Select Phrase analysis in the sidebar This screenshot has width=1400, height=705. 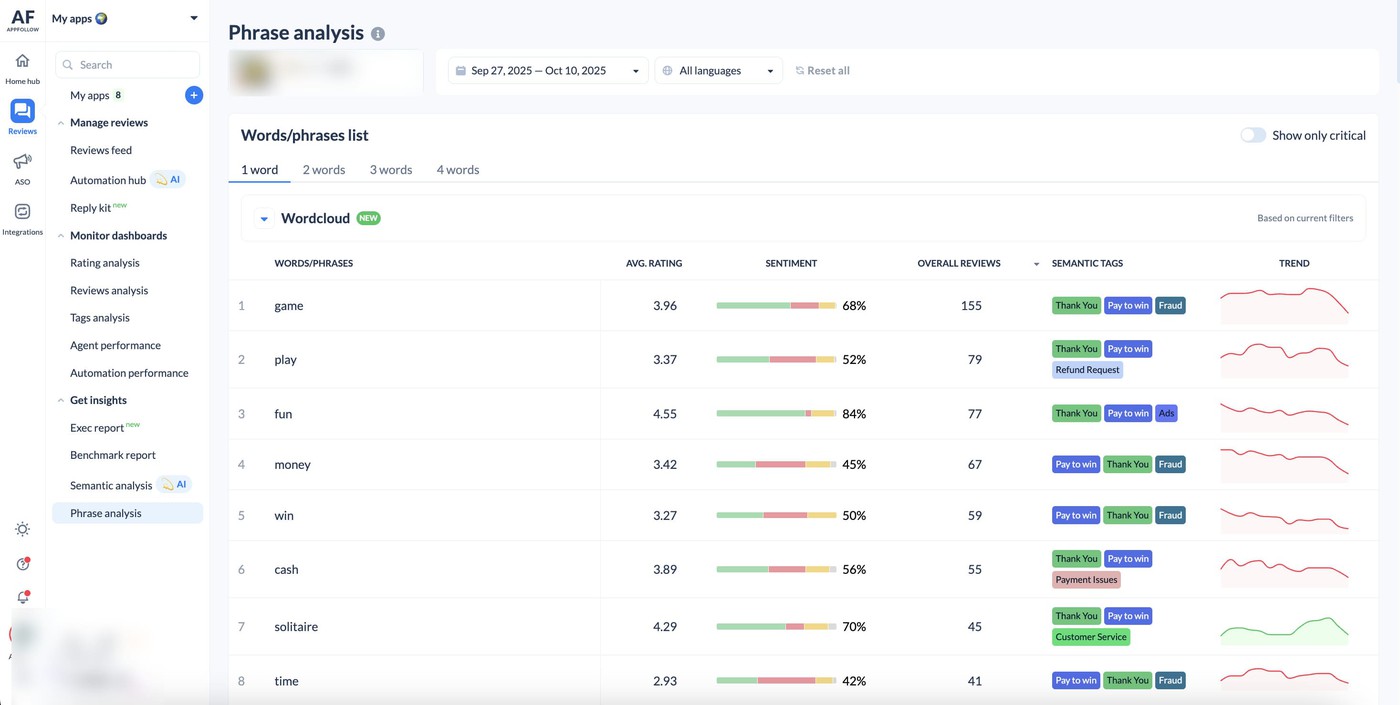[x=127, y=513]
